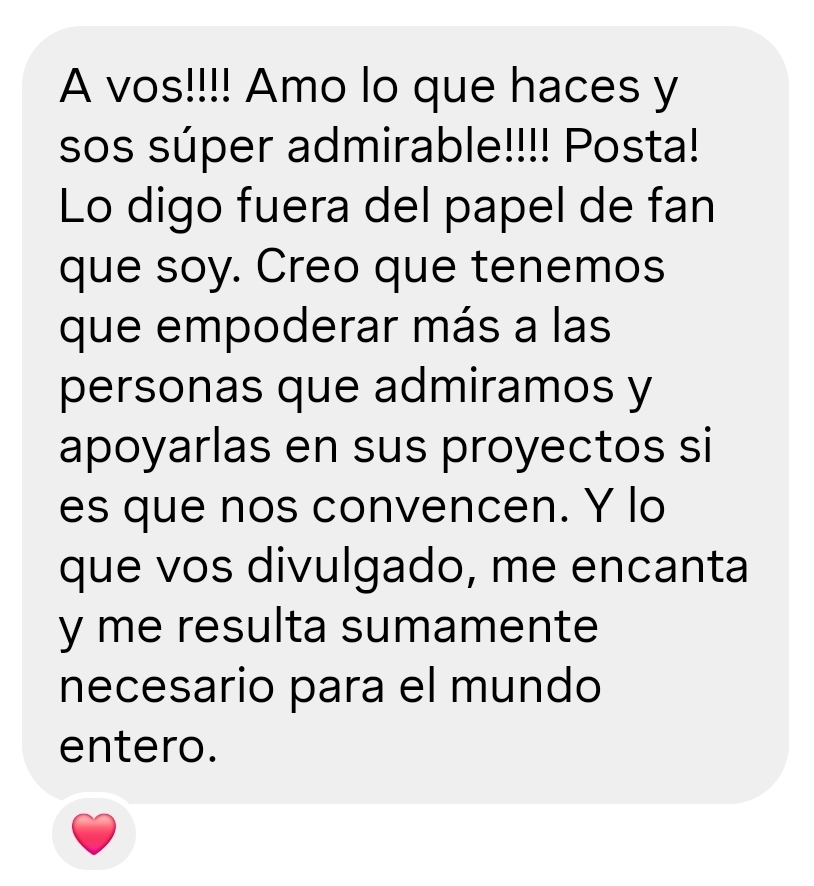Click the word "apoyarlas" in the message
Image resolution: width=814 pixels, height=886 pixels.
pos(166,448)
